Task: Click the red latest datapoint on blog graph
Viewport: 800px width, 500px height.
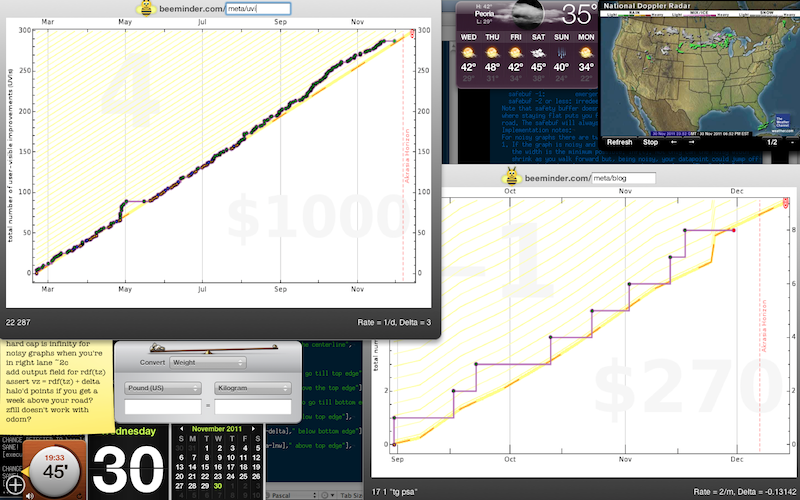Action: point(734,231)
